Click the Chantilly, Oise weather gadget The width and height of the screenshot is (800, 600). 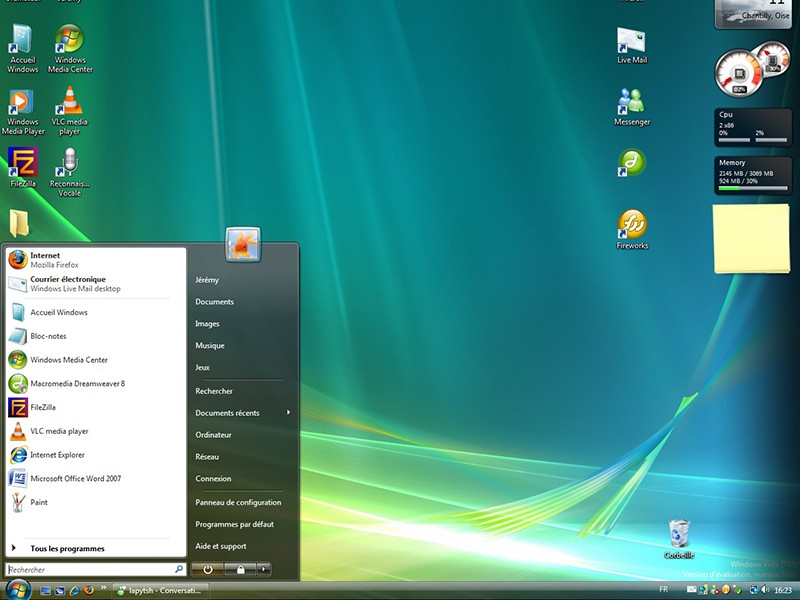754,14
